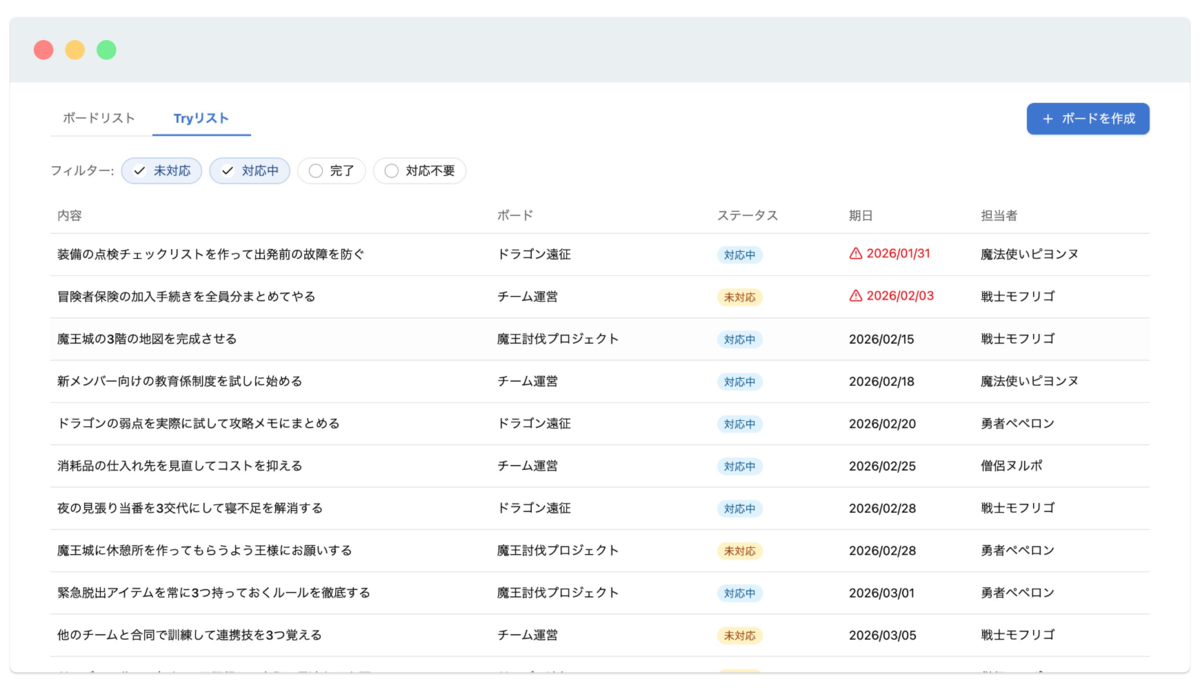Click the due date 2026/02/25

(882, 466)
